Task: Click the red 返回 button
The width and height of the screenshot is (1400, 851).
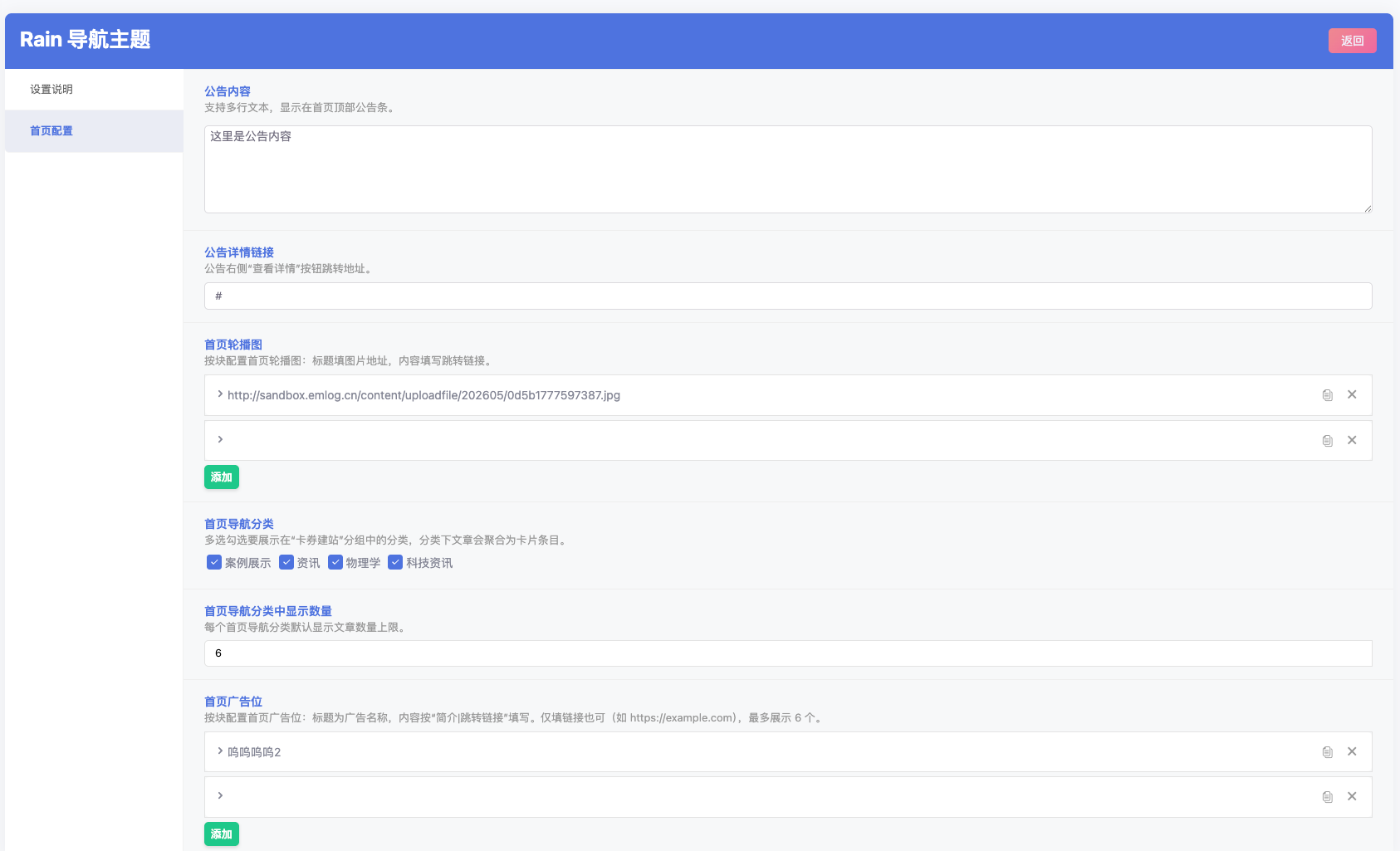Action: click(x=1352, y=41)
